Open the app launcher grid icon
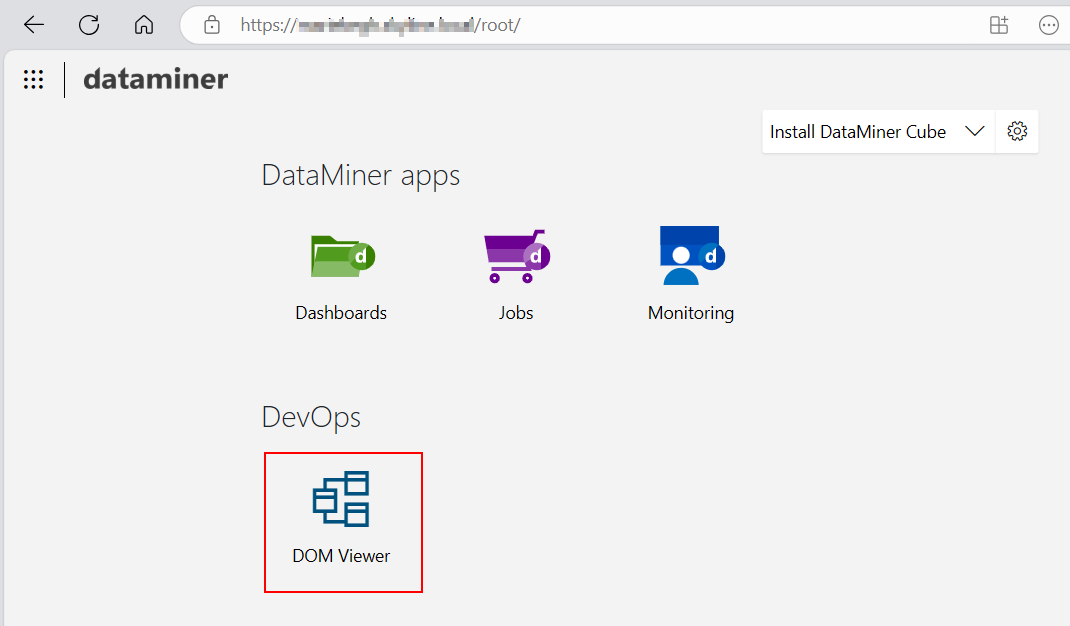Screen dimensions: 1070x626 pos(33,79)
